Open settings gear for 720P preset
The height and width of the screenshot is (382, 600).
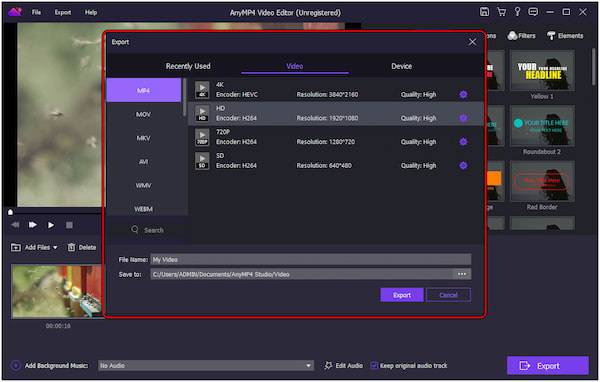click(x=463, y=142)
